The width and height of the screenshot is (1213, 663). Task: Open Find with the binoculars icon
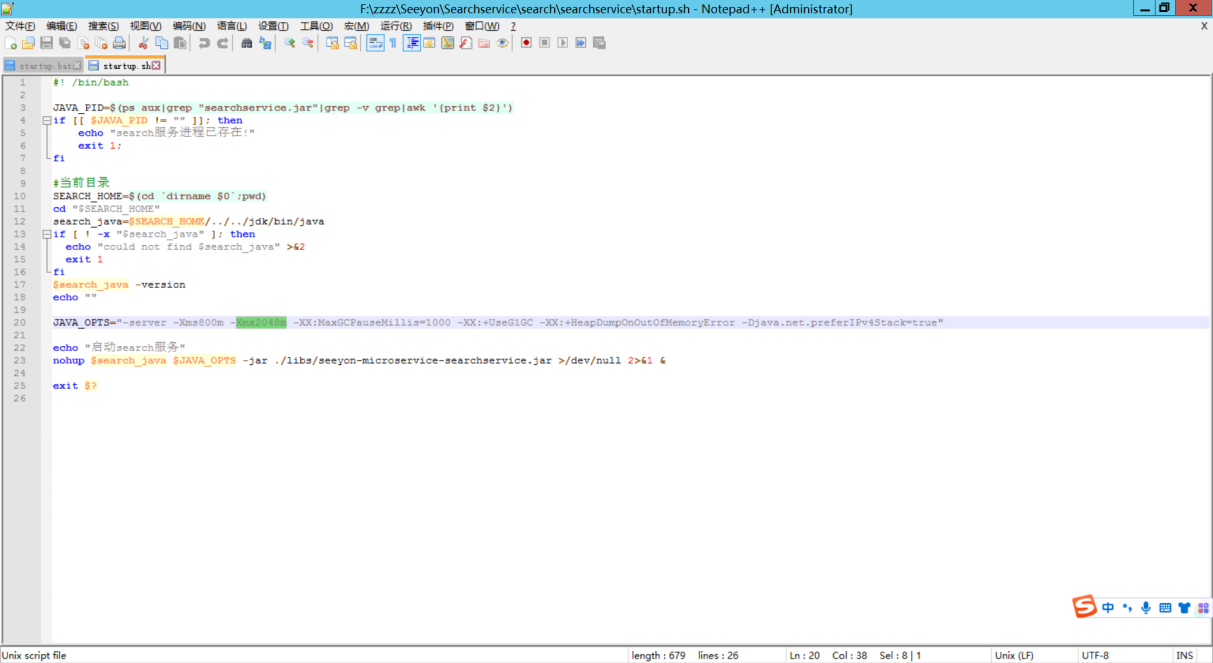(x=247, y=43)
